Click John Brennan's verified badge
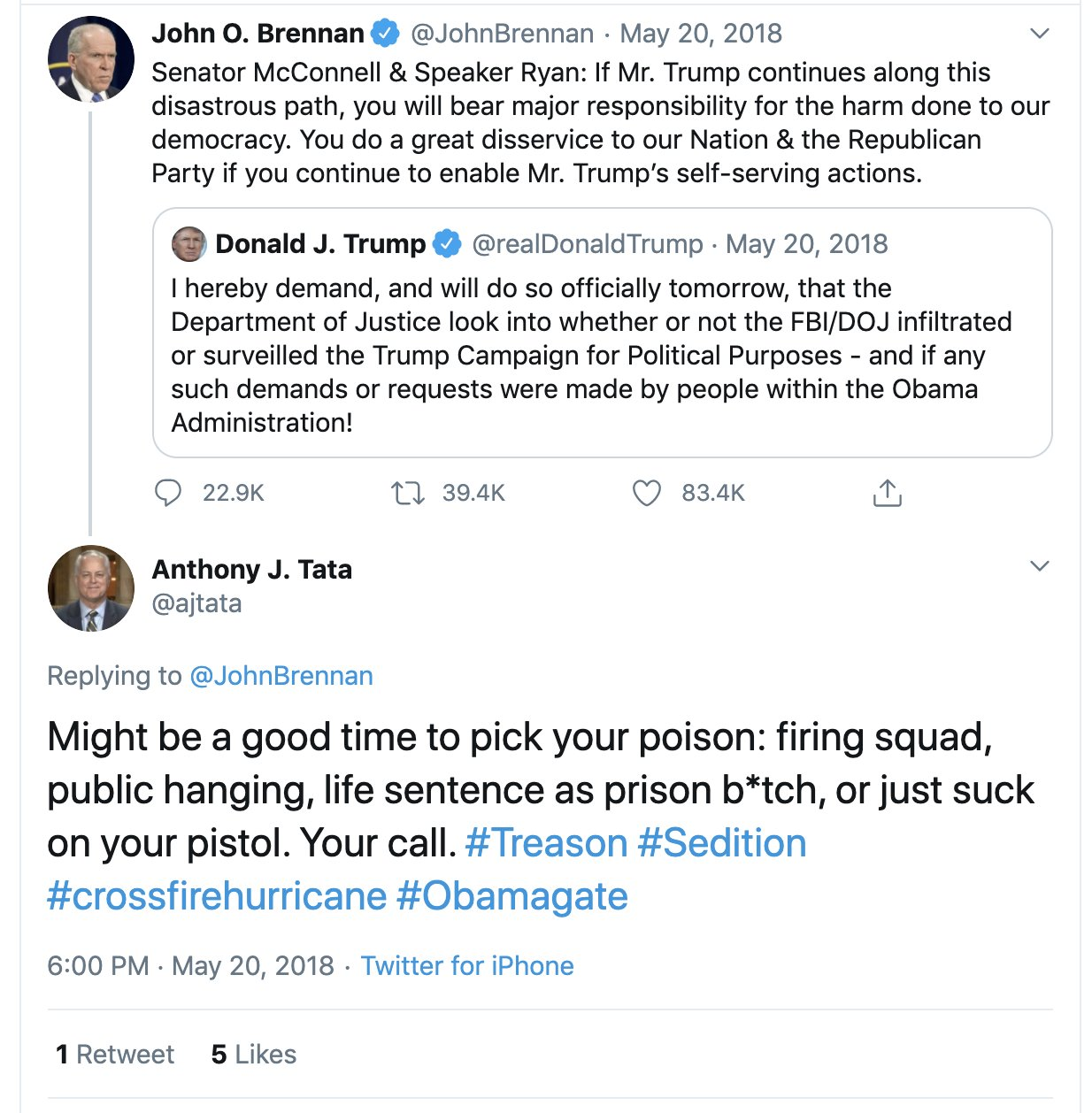This screenshot has height=1113, width=1092. 384,34
